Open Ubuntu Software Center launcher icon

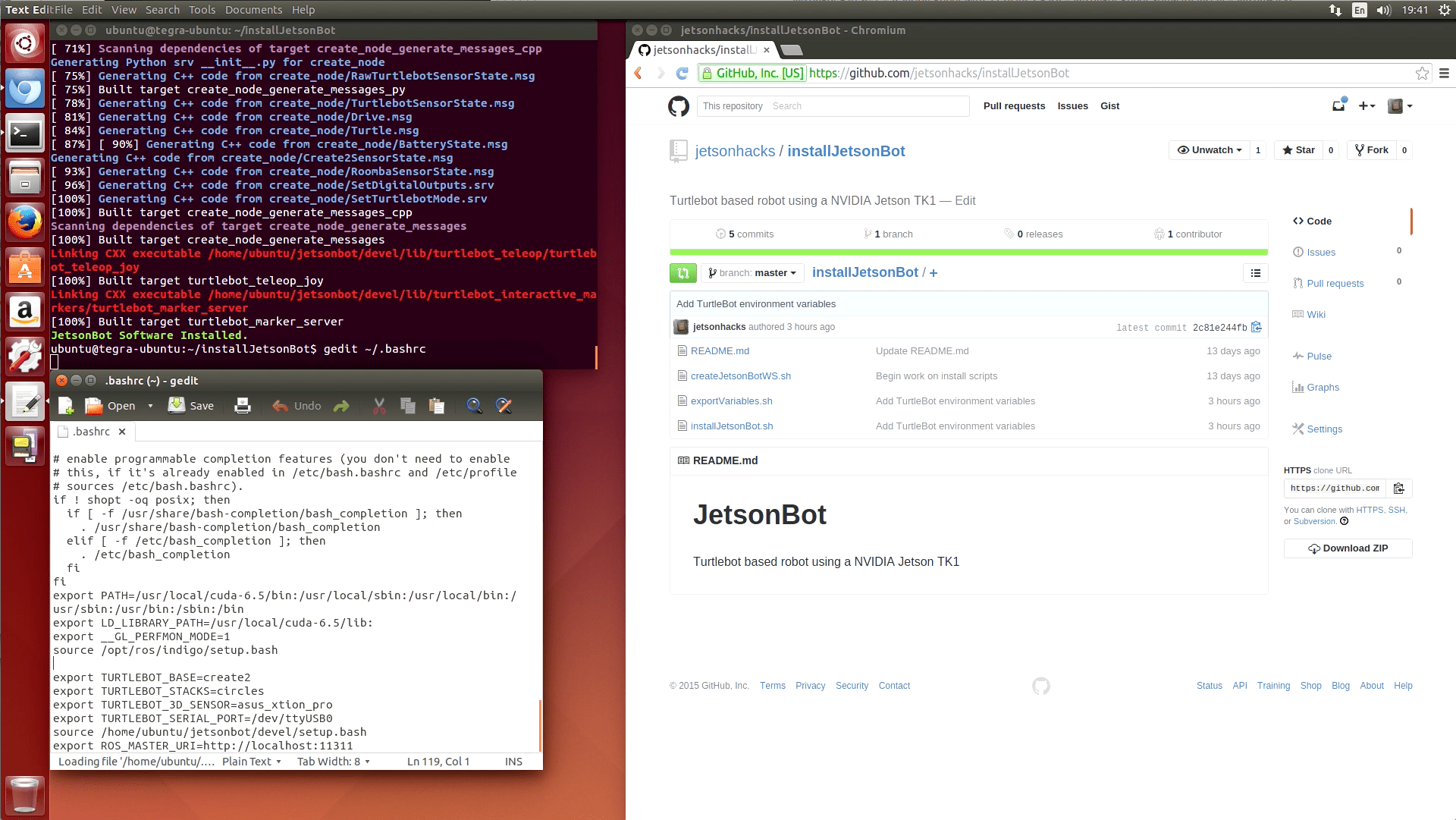pyautogui.click(x=25, y=268)
